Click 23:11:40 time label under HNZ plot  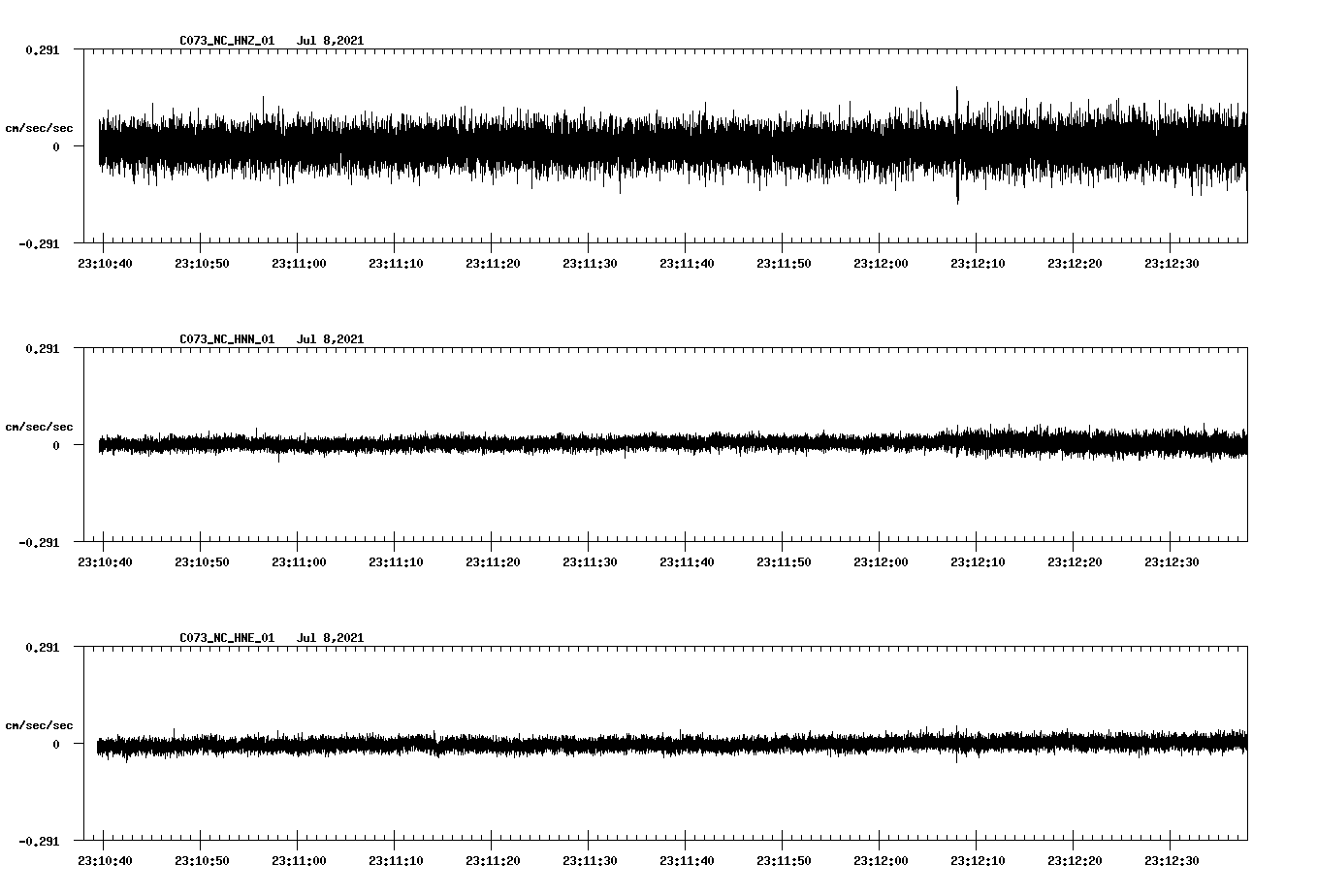(x=686, y=263)
